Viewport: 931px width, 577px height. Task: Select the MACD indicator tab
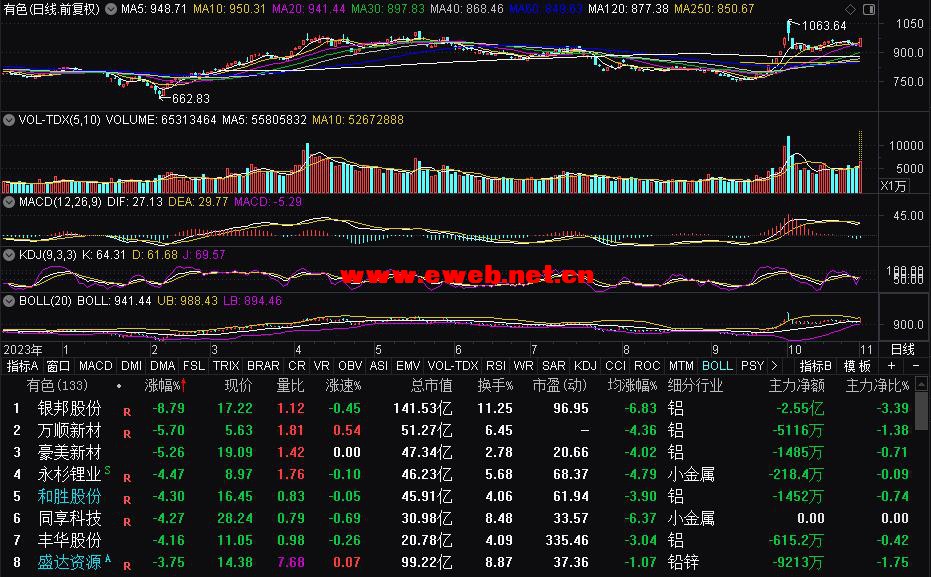96,366
